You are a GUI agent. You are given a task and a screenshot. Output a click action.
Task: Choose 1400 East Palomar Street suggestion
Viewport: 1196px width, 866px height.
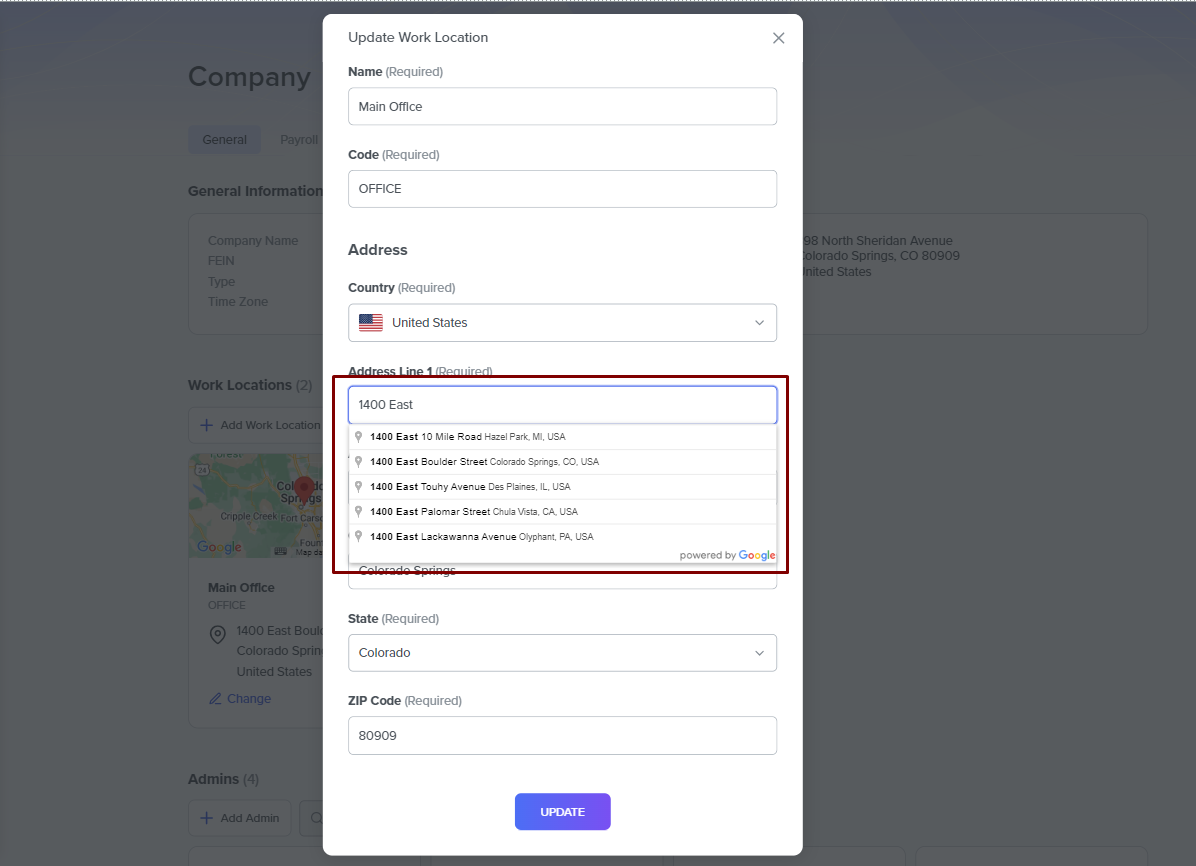(473, 512)
